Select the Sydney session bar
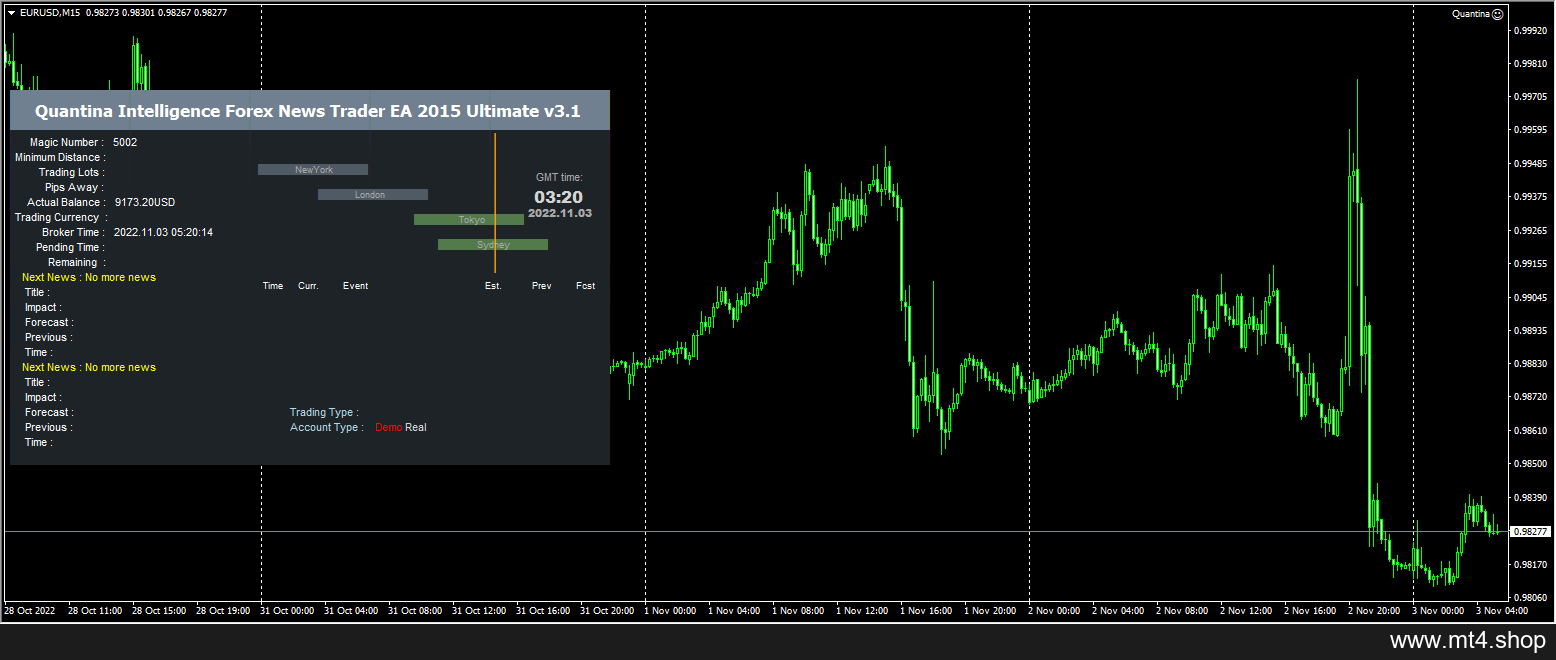The image size is (1556, 660). tap(493, 245)
